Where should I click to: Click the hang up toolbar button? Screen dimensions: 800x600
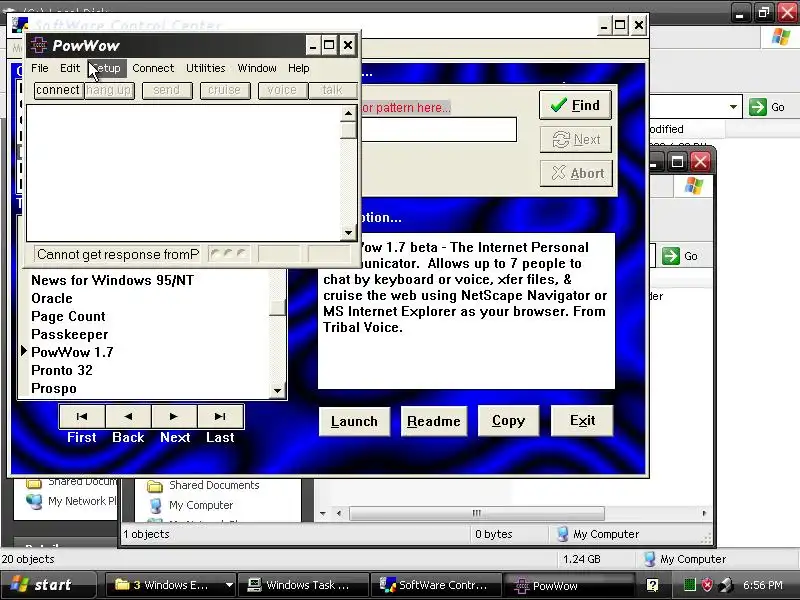point(109,90)
